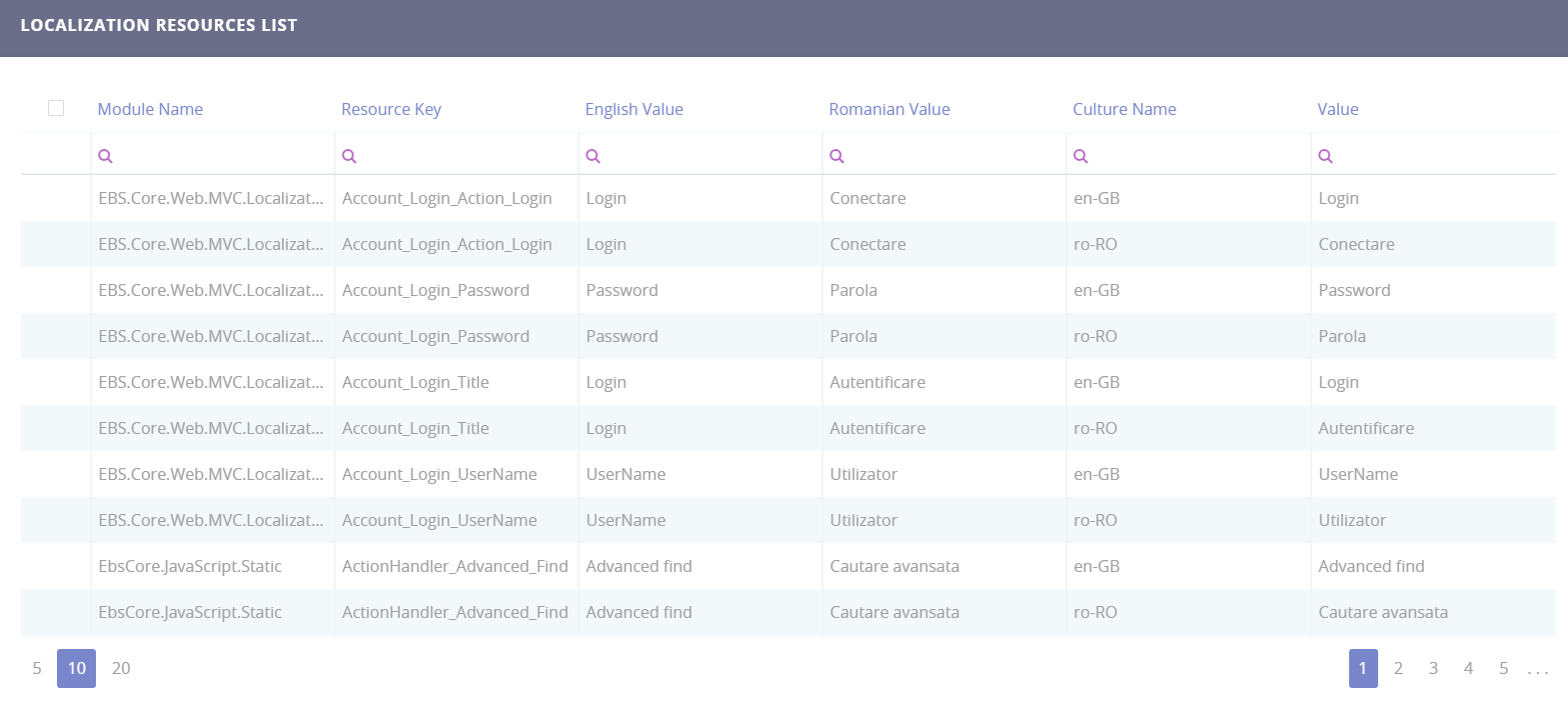The width and height of the screenshot is (1568, 714).
Task: Jump to page 3 in pager
Action: [x=1433, y=668]
